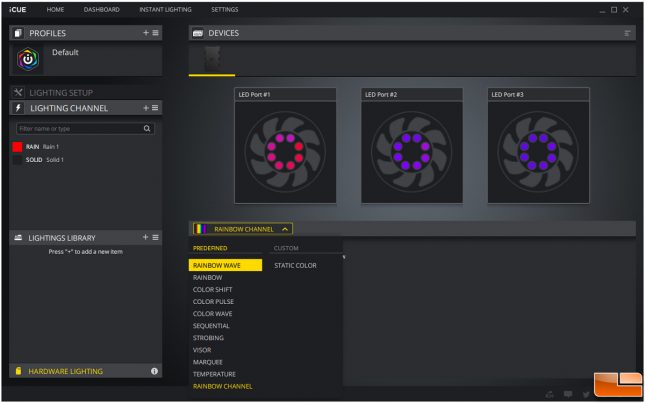The image size is (645, 403).
Task: Open the SETTINGS menu
Action: point(225,9)
